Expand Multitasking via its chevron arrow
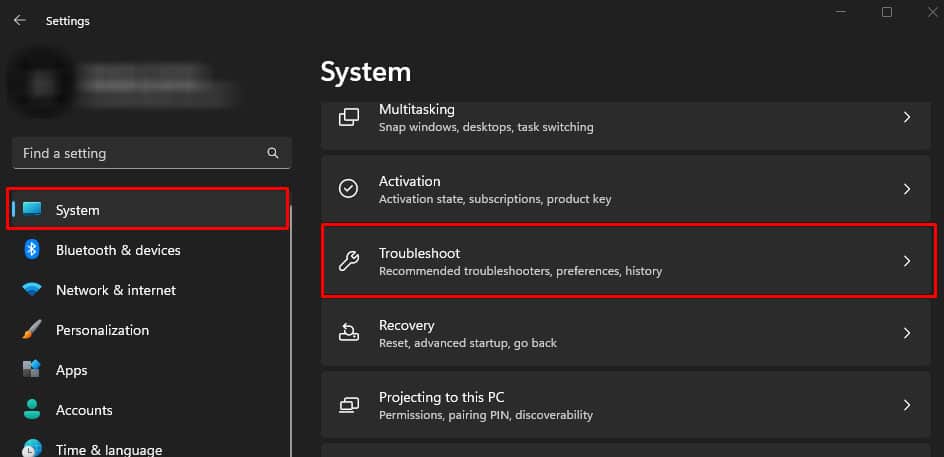The width and height of the screenshot is (944, 457). (x=907, y=117)
